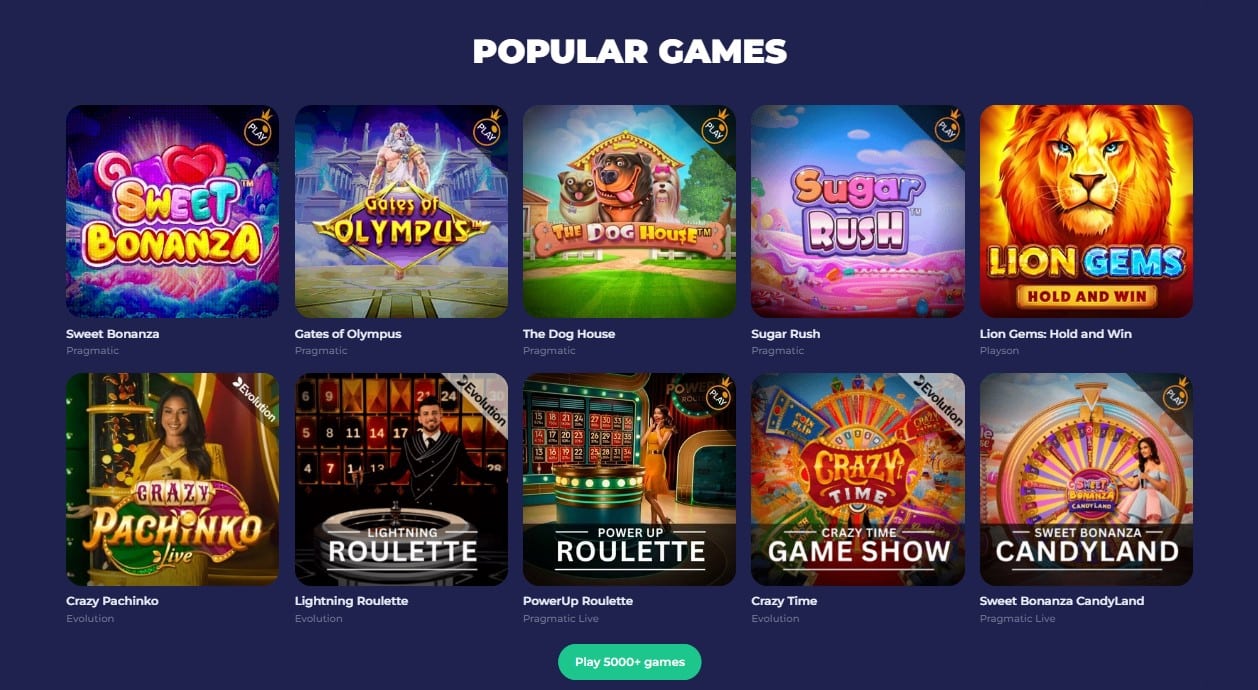Click Pragmatic Play badge on Candyland tile
The height and width of the screenshot is (690, 1258).
click(x=1174, y=394)
